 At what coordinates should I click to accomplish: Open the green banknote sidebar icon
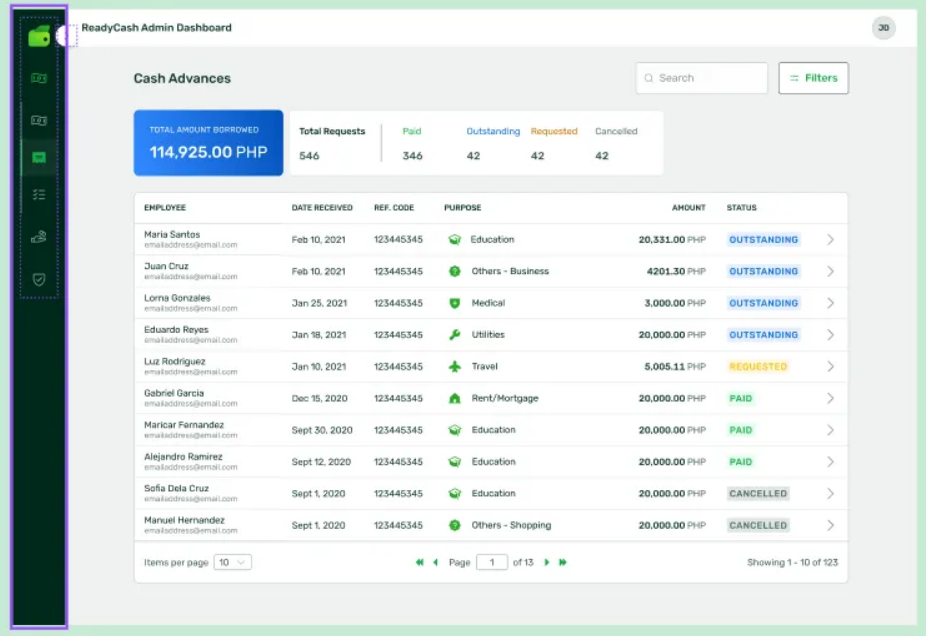point(39,78)
